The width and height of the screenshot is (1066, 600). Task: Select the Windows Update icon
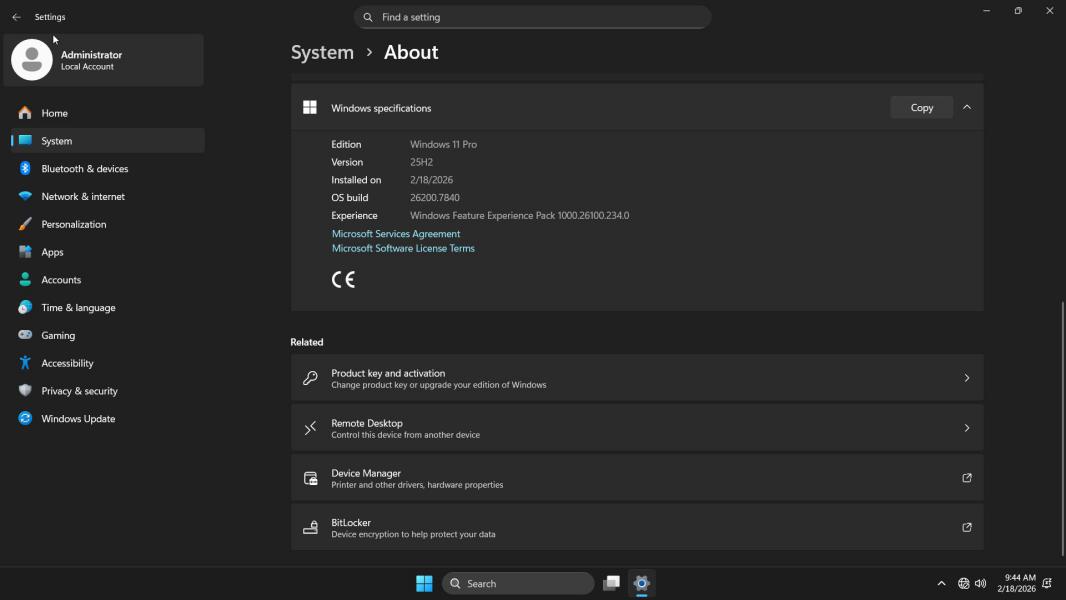[x=25, y=419]
